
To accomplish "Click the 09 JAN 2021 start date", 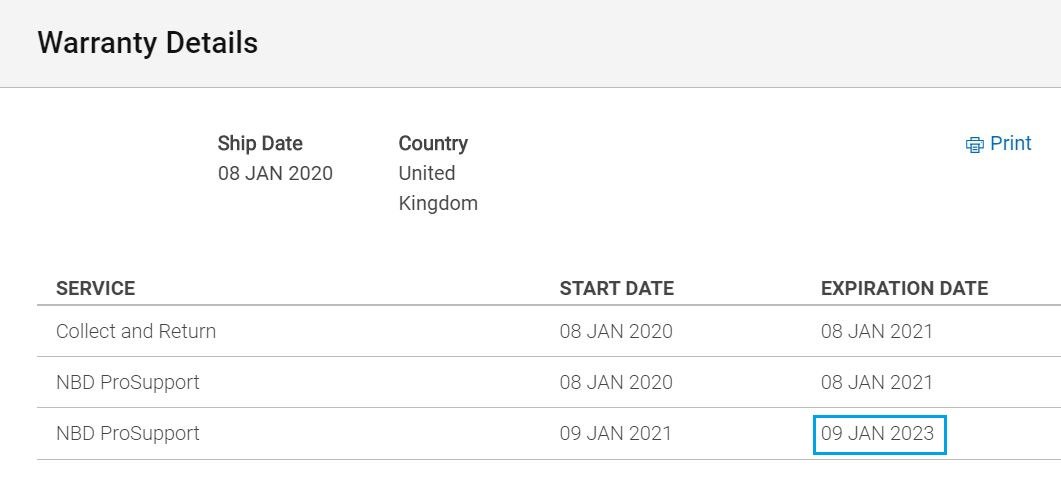I will pyautogui.click(x=615, y=434).
